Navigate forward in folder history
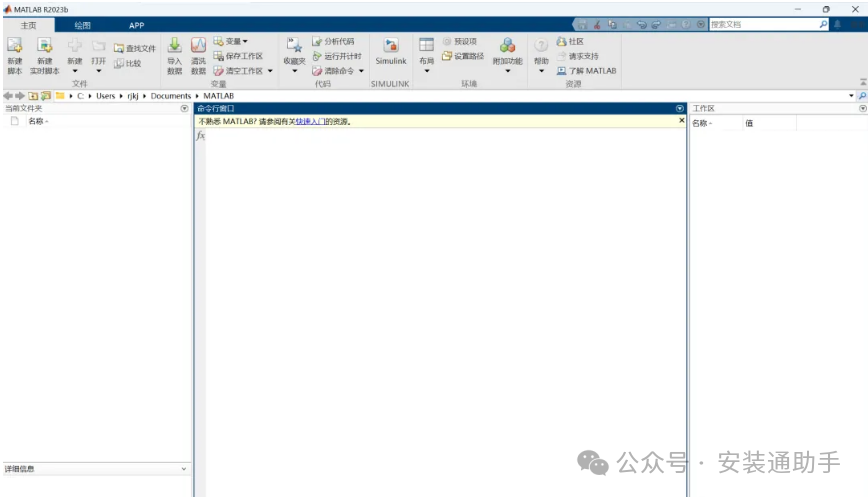868x497 pixels. 20,96
